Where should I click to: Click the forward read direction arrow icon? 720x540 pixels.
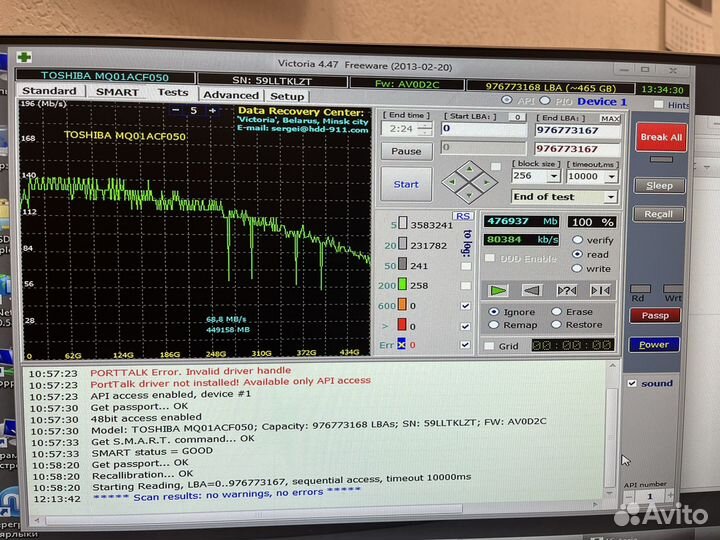click(x=499, y=290)
